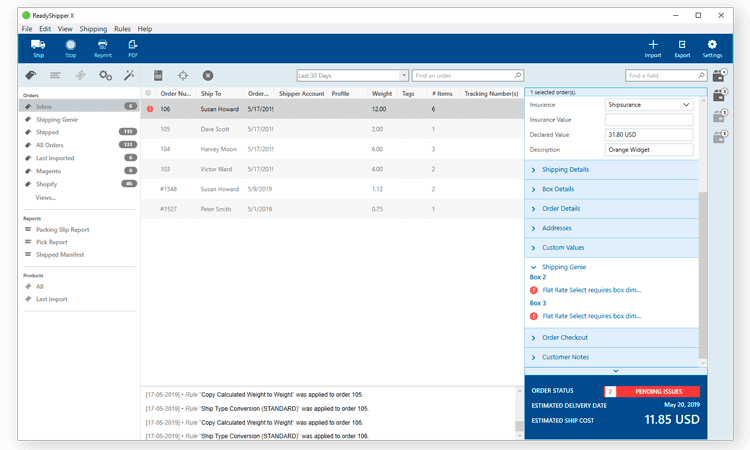Click the circled X cancel icon
Image resolution: width=750 pixels, height=450 pixels.
coord(208,75)
